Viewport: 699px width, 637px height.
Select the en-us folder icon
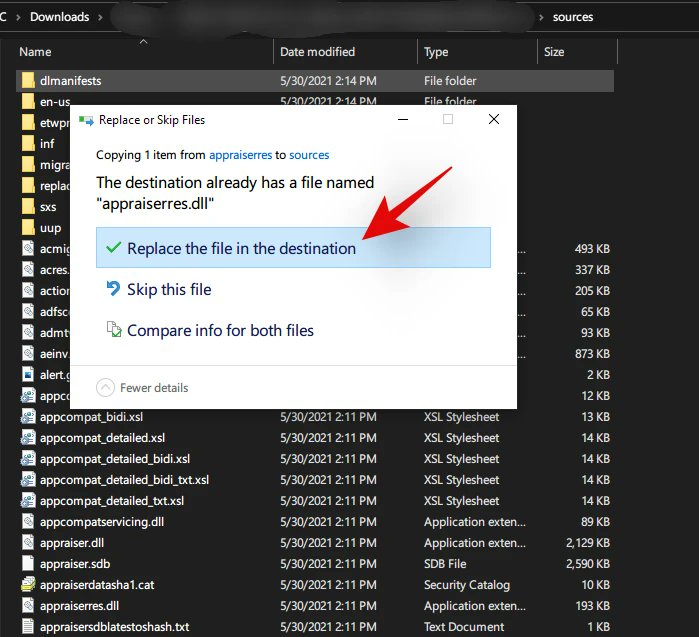pos(28,101)
